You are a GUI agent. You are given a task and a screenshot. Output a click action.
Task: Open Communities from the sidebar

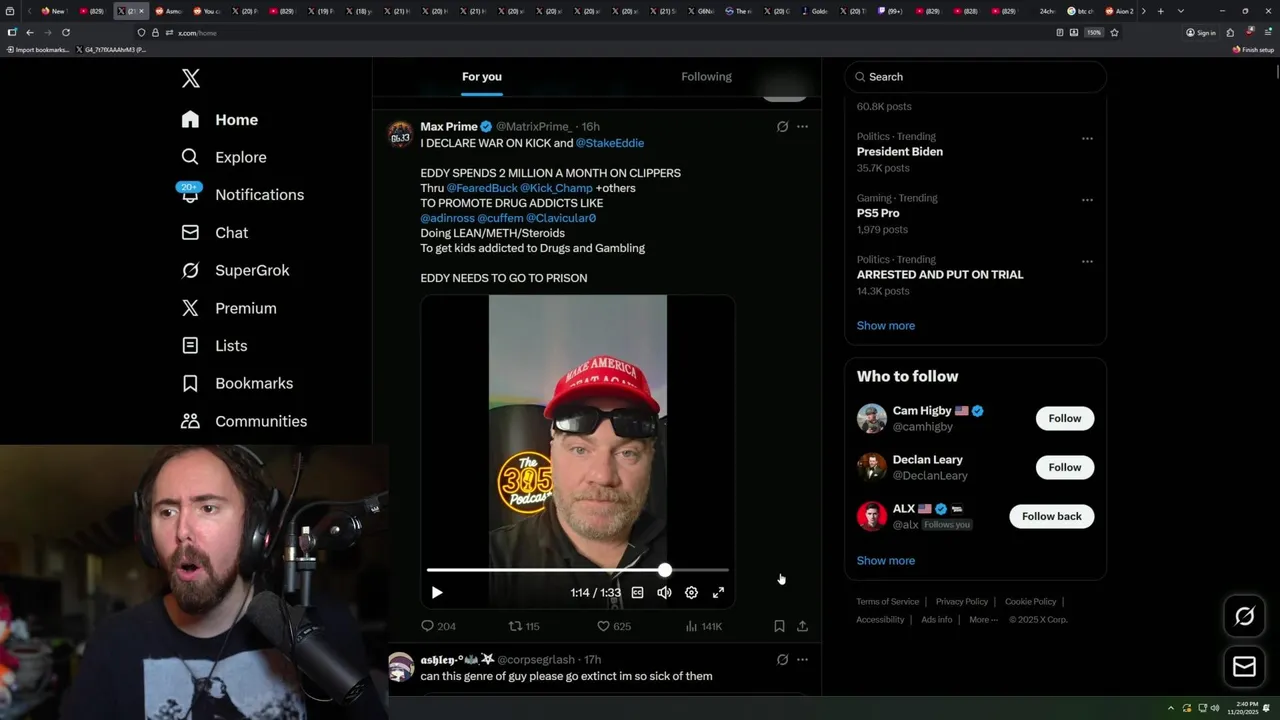(244, 421)
